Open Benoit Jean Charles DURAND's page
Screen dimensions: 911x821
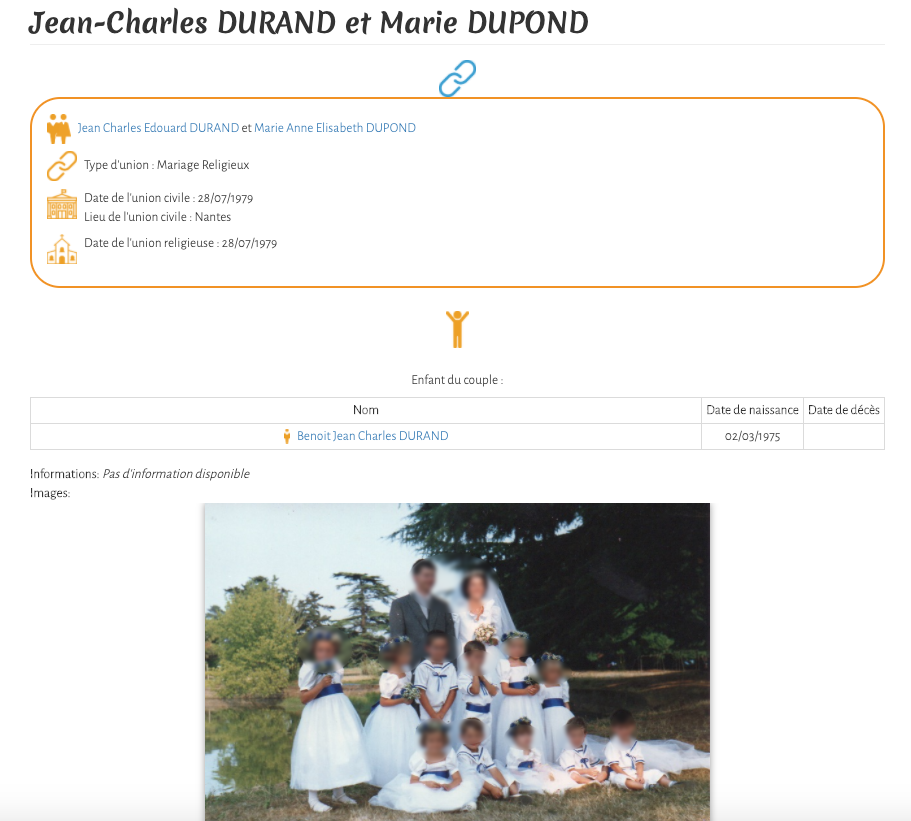pos(372,436)
